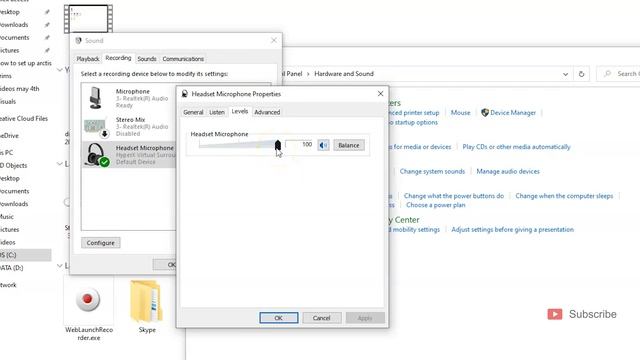Collapse the file group chevron beside Headset Microphone row
The height and width of the screenshot is (360, 640).
[x=60, y=164]
